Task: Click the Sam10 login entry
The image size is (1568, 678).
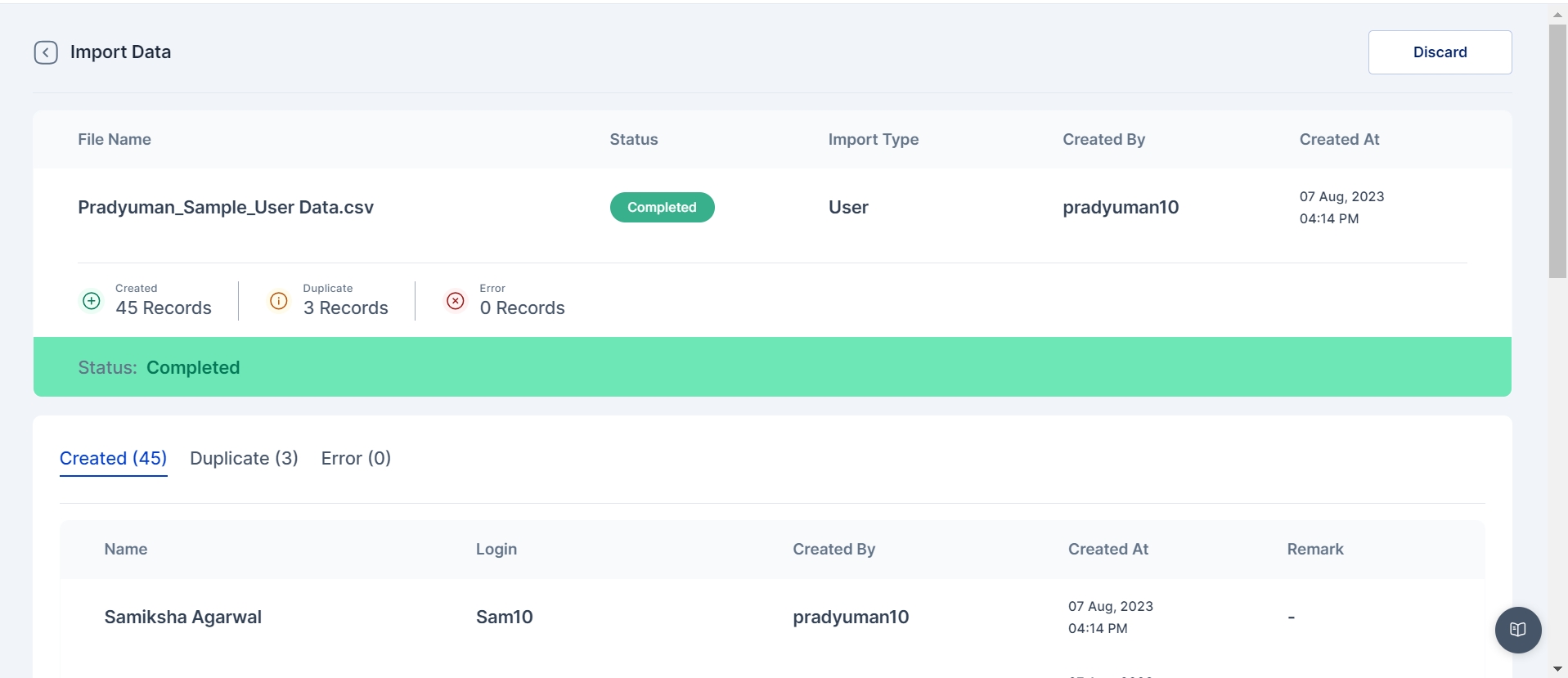Action: click(504, 617)
